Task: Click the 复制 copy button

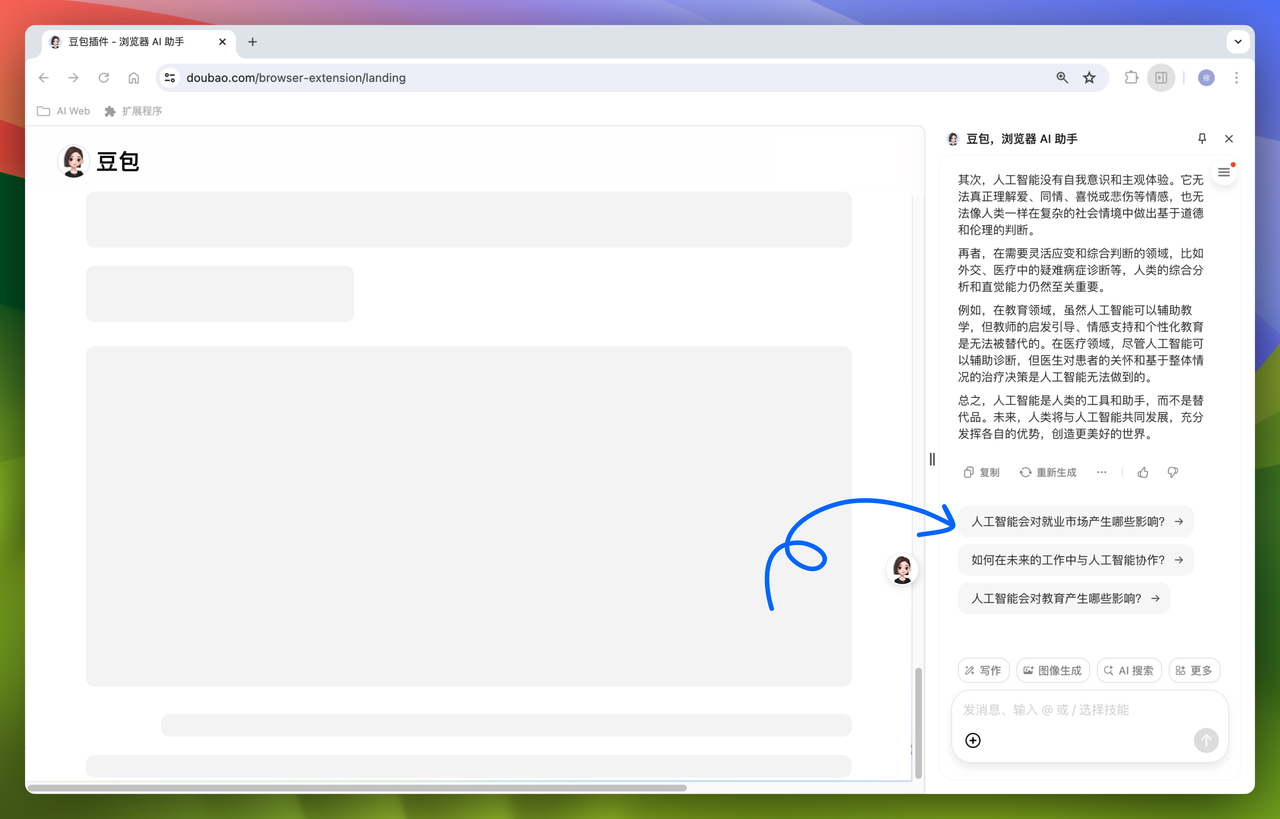Action: pos(981,472)
